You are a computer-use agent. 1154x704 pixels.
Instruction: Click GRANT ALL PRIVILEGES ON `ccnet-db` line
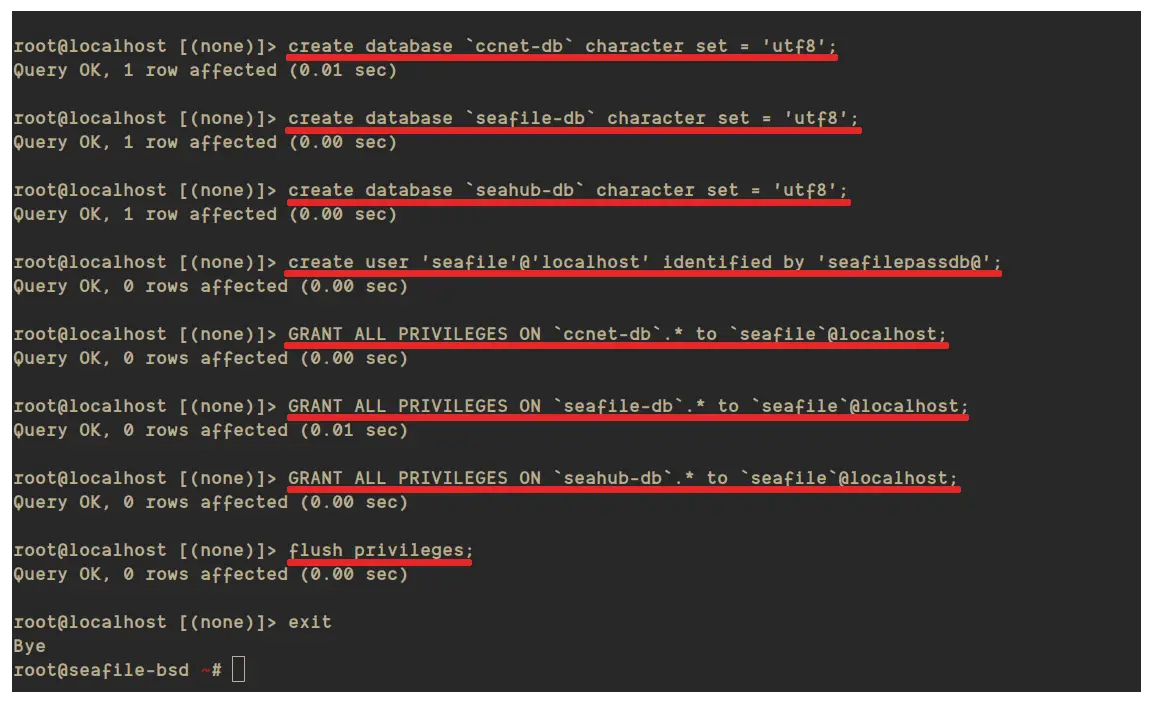(617, 335)
